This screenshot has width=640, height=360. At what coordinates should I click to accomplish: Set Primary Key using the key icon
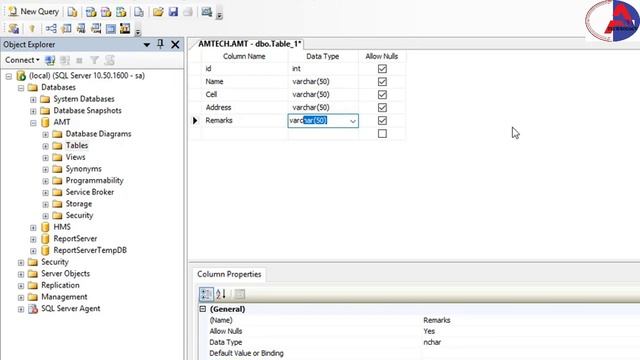32,29
